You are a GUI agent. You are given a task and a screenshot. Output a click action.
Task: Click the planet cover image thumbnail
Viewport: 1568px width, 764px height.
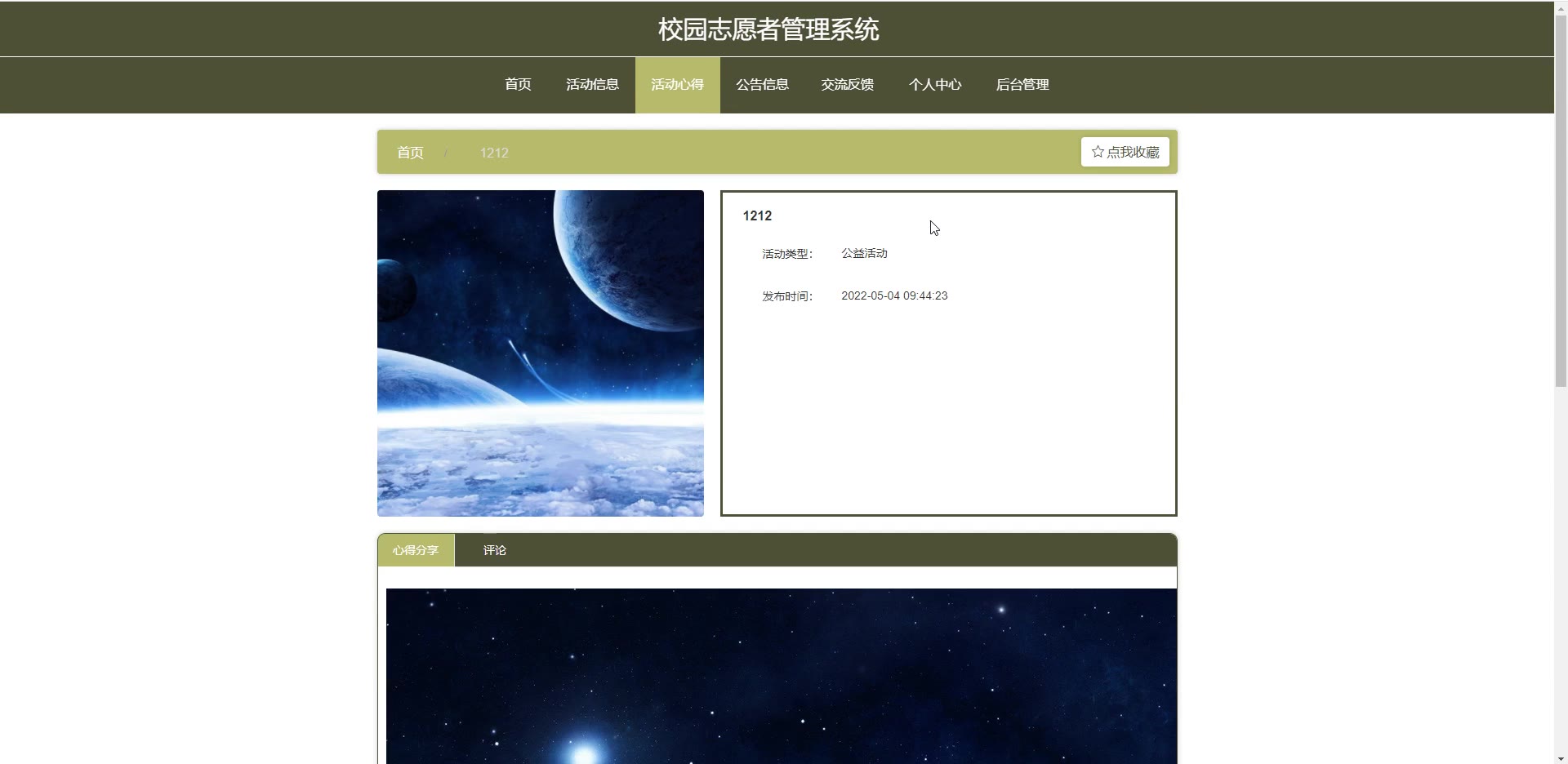pyautogui.click(x=541, y=353)
